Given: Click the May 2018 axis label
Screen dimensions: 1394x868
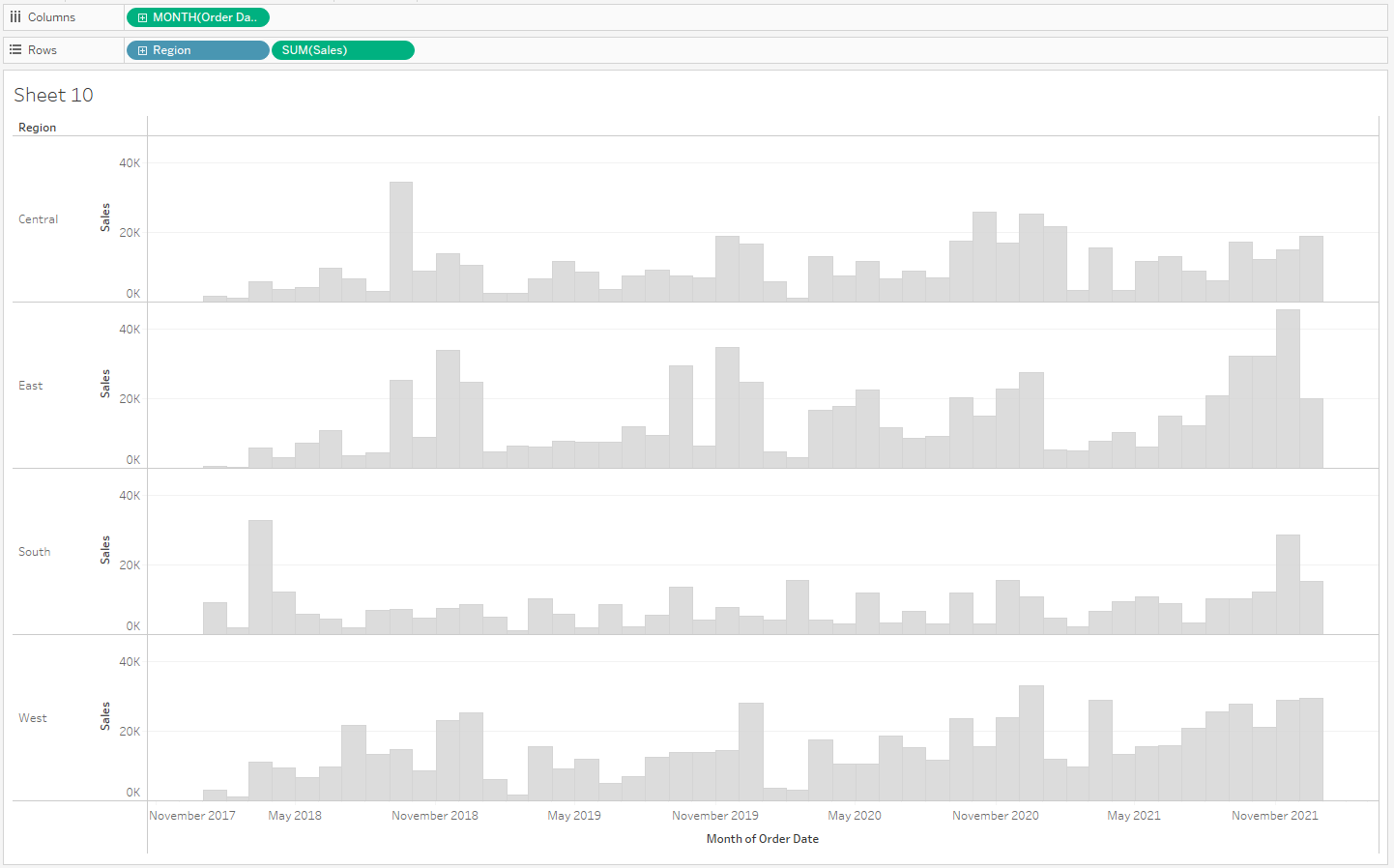Looking at the screenshot, I should pos(295,816).
